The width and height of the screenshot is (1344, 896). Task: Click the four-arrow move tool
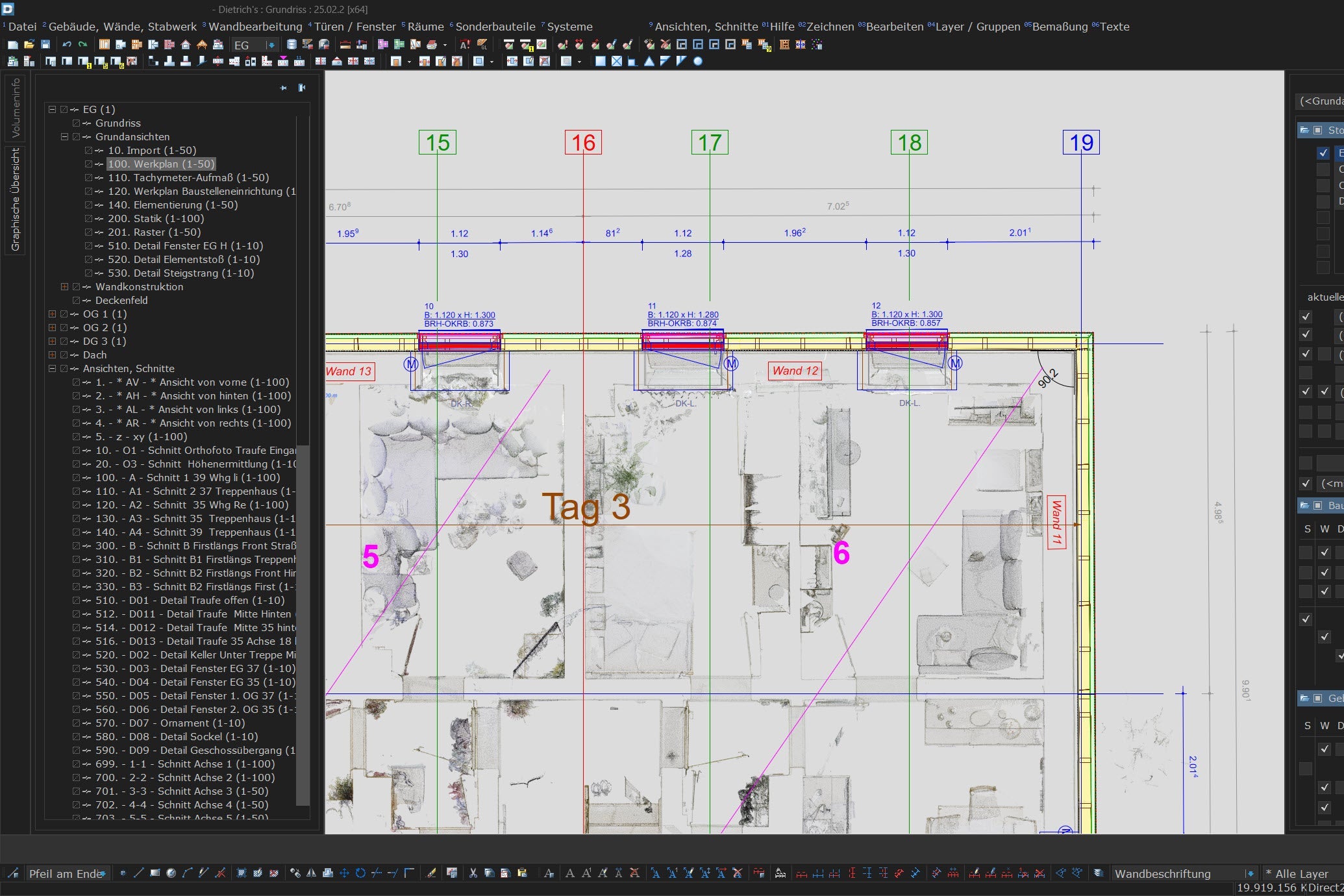[344, 873]
